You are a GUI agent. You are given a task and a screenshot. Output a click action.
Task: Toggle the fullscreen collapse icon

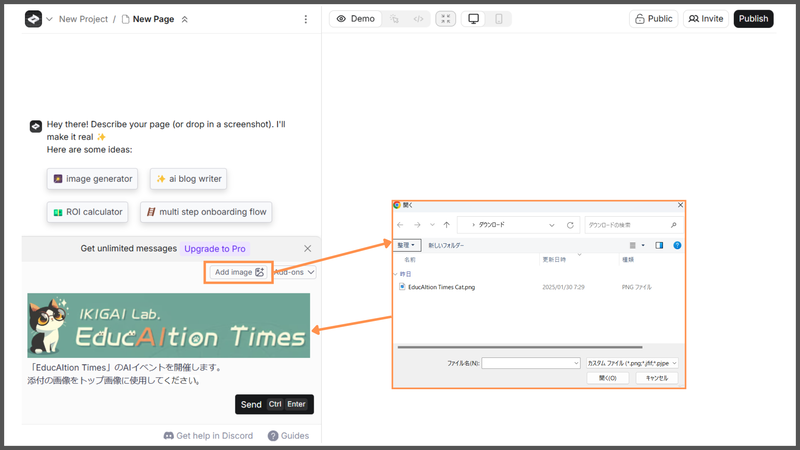[445, 19]
